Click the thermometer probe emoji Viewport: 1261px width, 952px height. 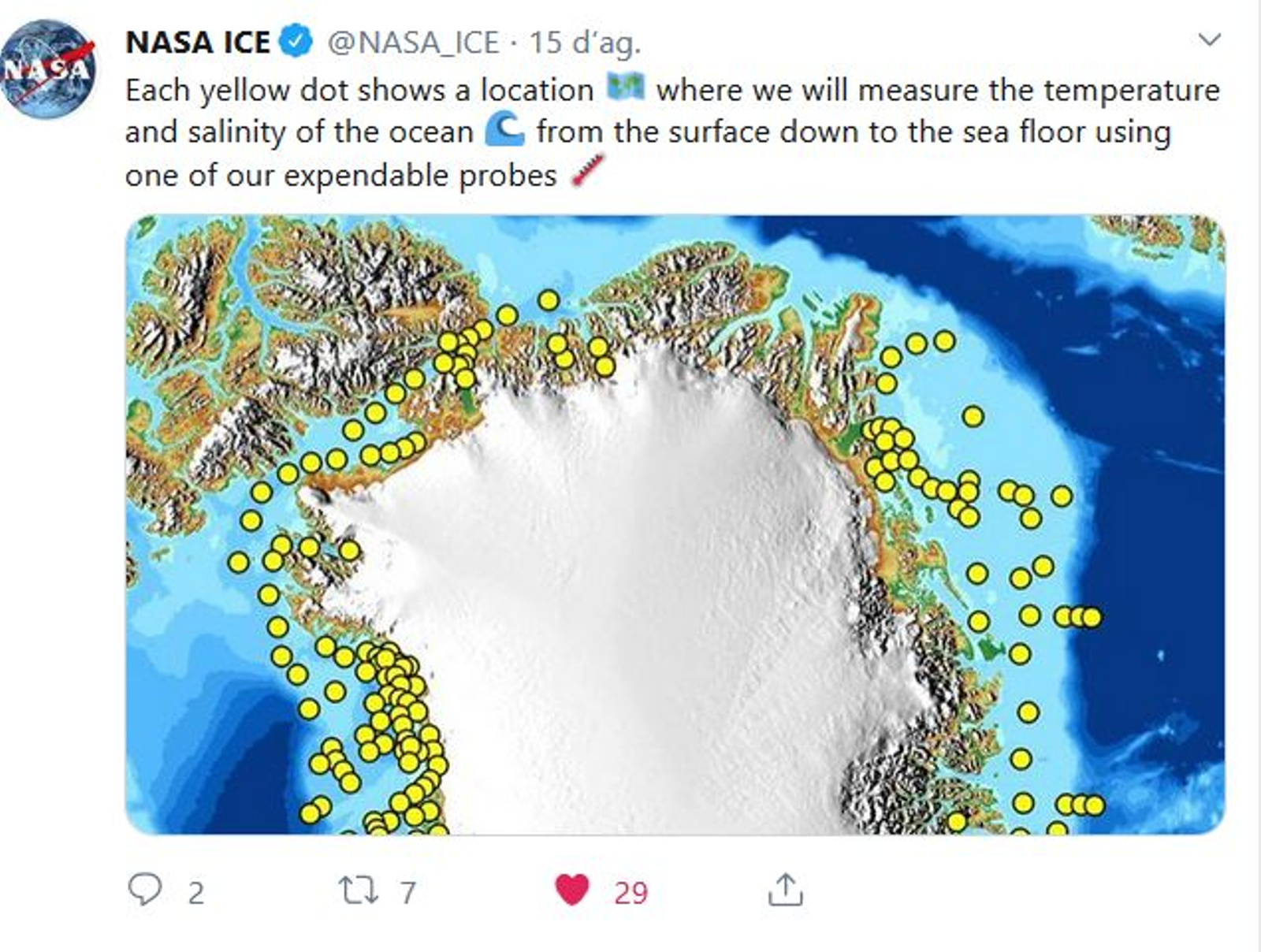tap(587, 171)
